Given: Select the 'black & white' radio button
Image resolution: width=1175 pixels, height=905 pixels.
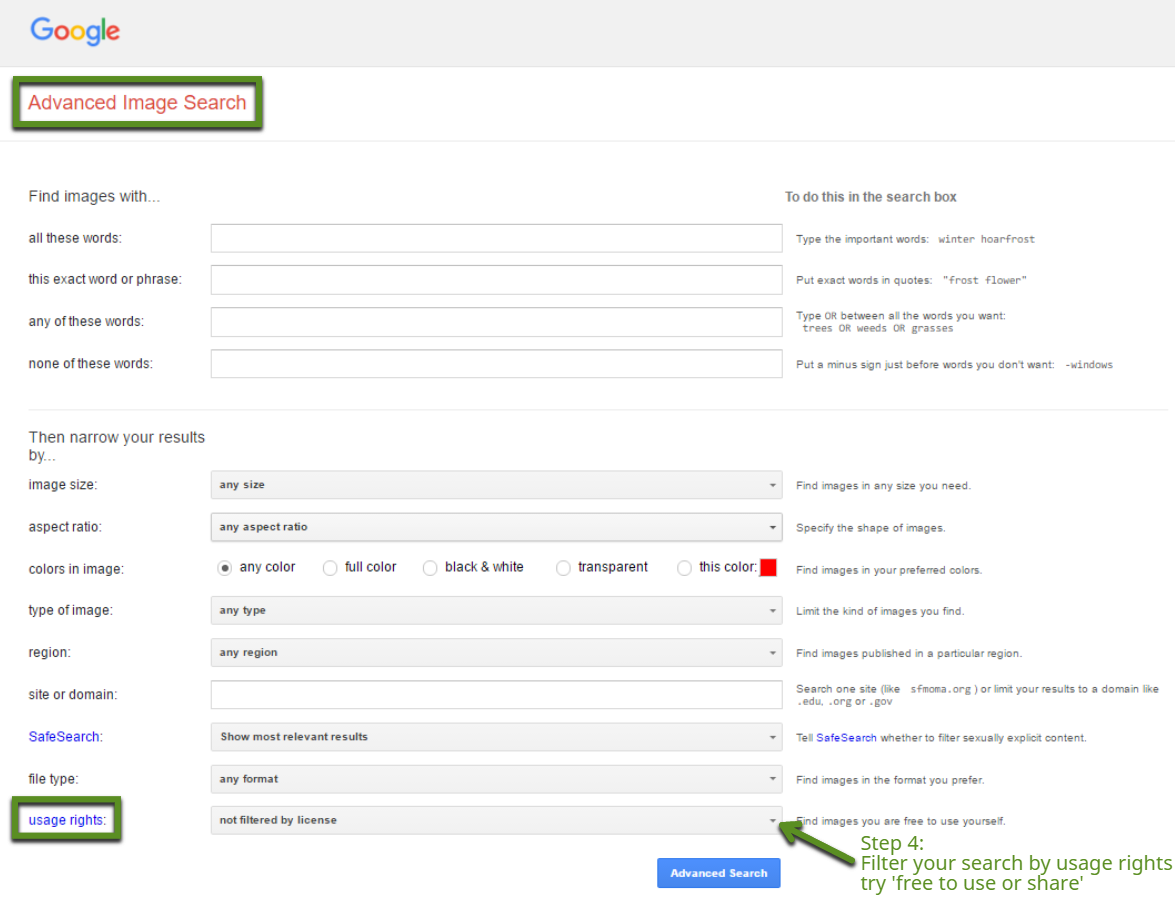Looking at the screenshot, I should click(x=429, y=568).
